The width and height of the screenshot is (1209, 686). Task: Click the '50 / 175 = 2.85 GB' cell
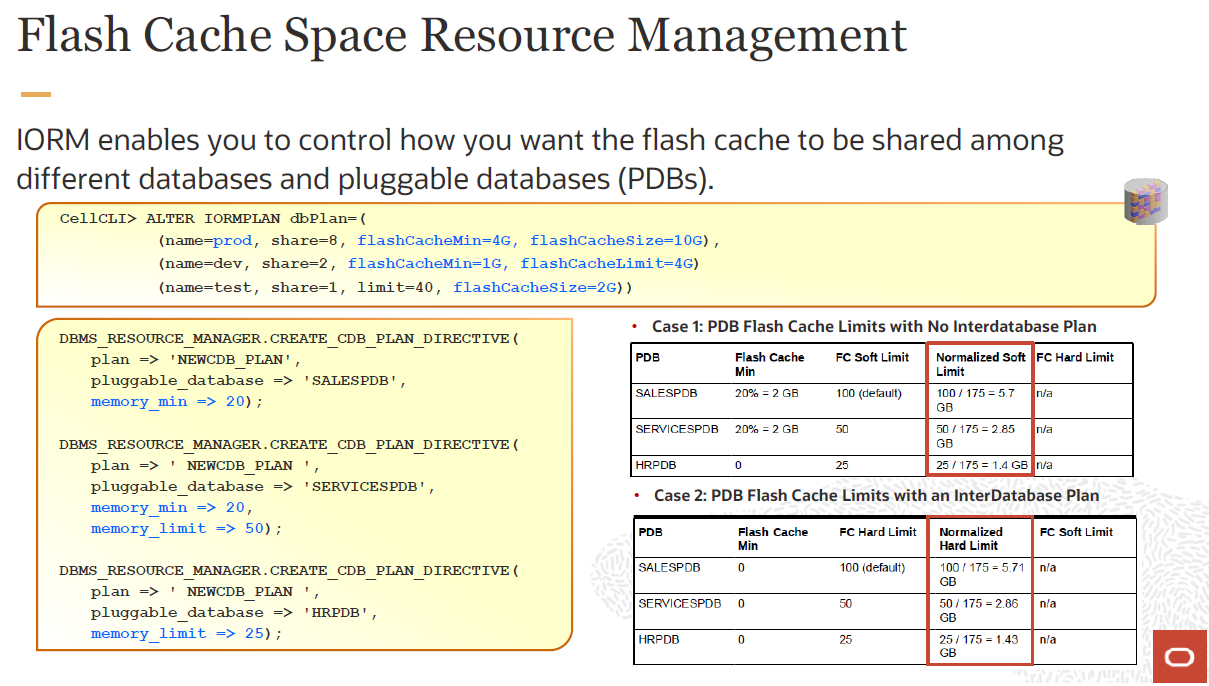pos(979,436)
